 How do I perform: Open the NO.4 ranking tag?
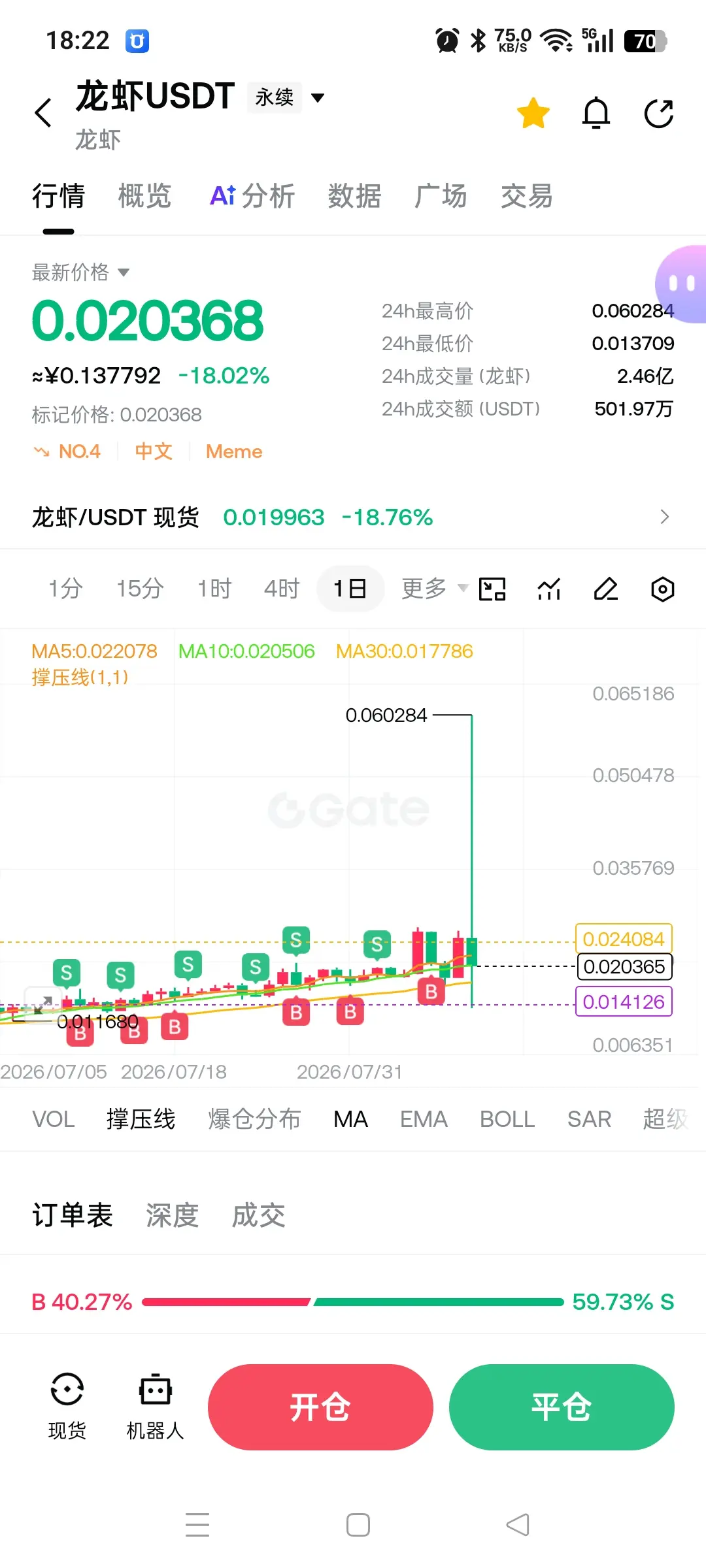(x=67, y=451)
